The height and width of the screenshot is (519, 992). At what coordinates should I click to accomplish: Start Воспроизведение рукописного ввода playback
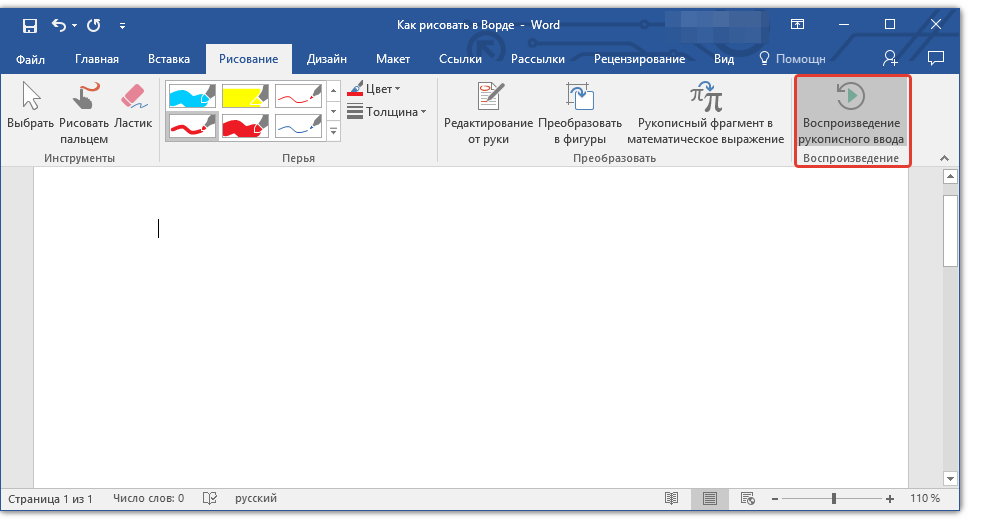[x=850, y=113]
